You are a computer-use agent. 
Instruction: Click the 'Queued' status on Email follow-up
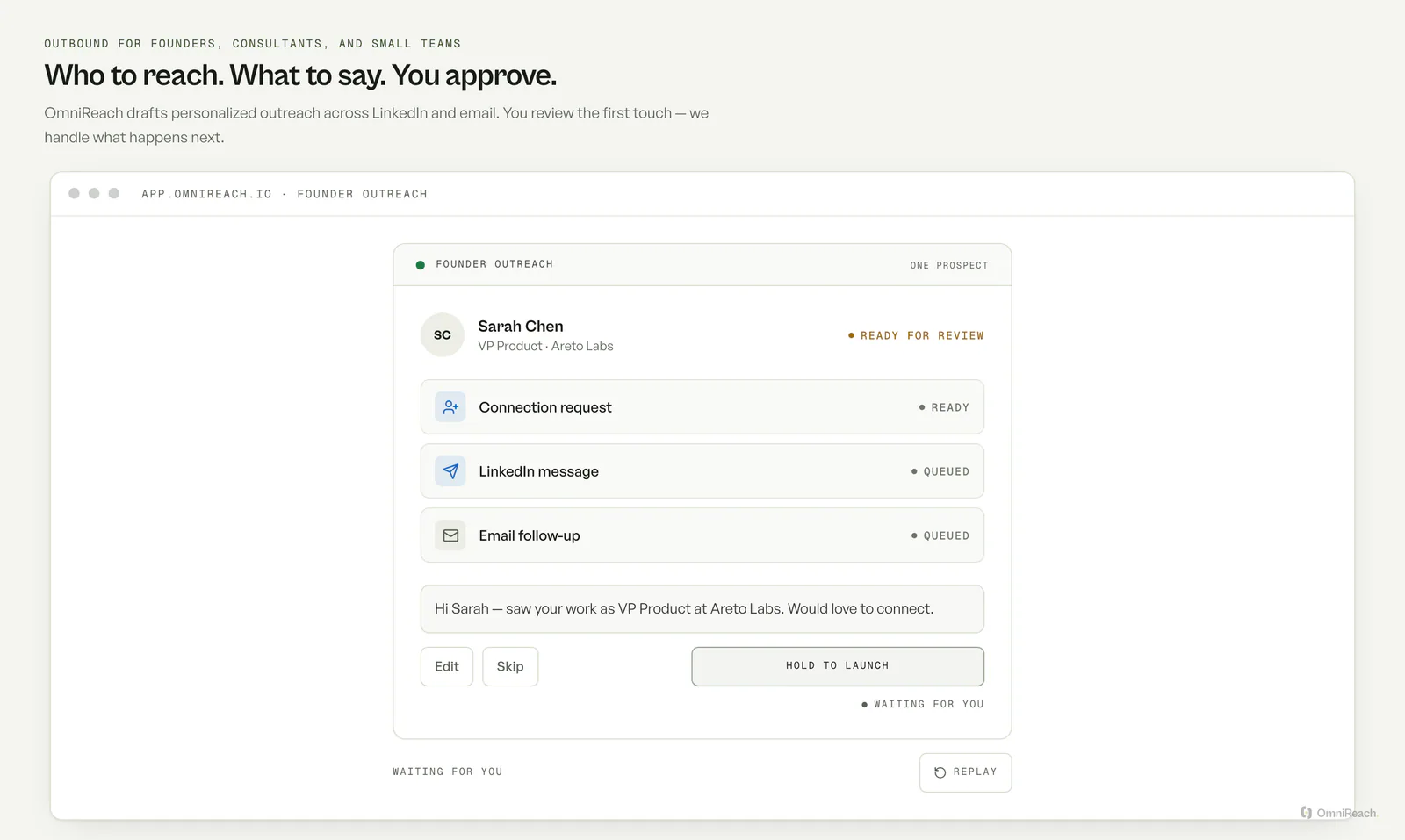coord(940,535)
